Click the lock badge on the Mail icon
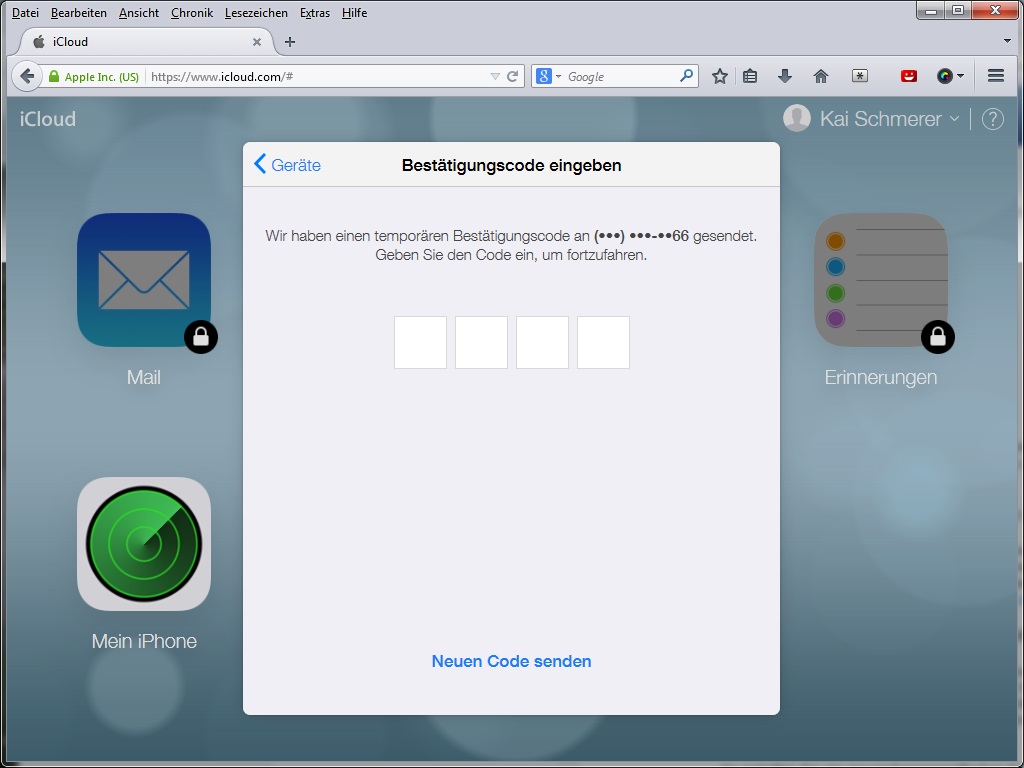Screen dimensions: 1024x768 pos(200,337)
